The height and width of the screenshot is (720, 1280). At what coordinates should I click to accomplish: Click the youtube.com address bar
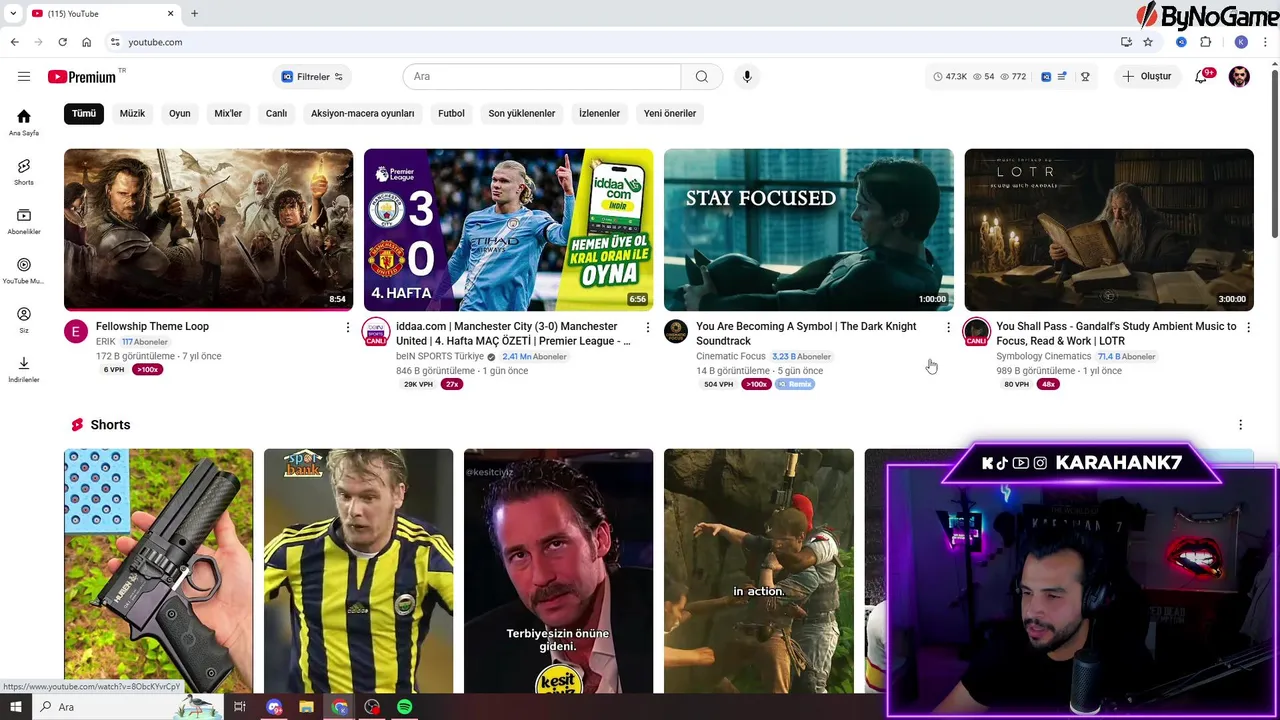point(612,42)
